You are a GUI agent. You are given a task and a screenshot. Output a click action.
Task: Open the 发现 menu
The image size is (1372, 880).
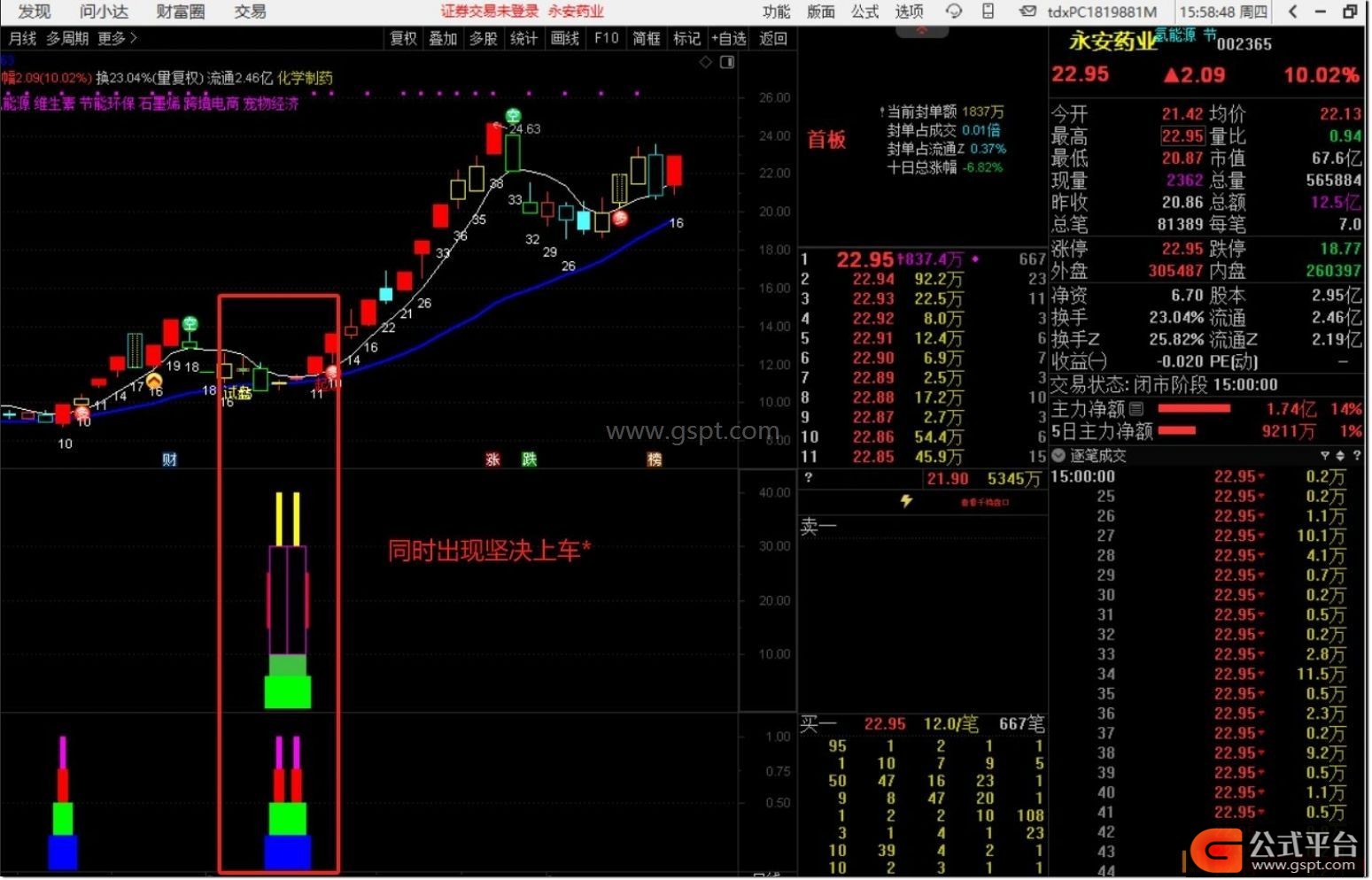(x=34, y=12)
